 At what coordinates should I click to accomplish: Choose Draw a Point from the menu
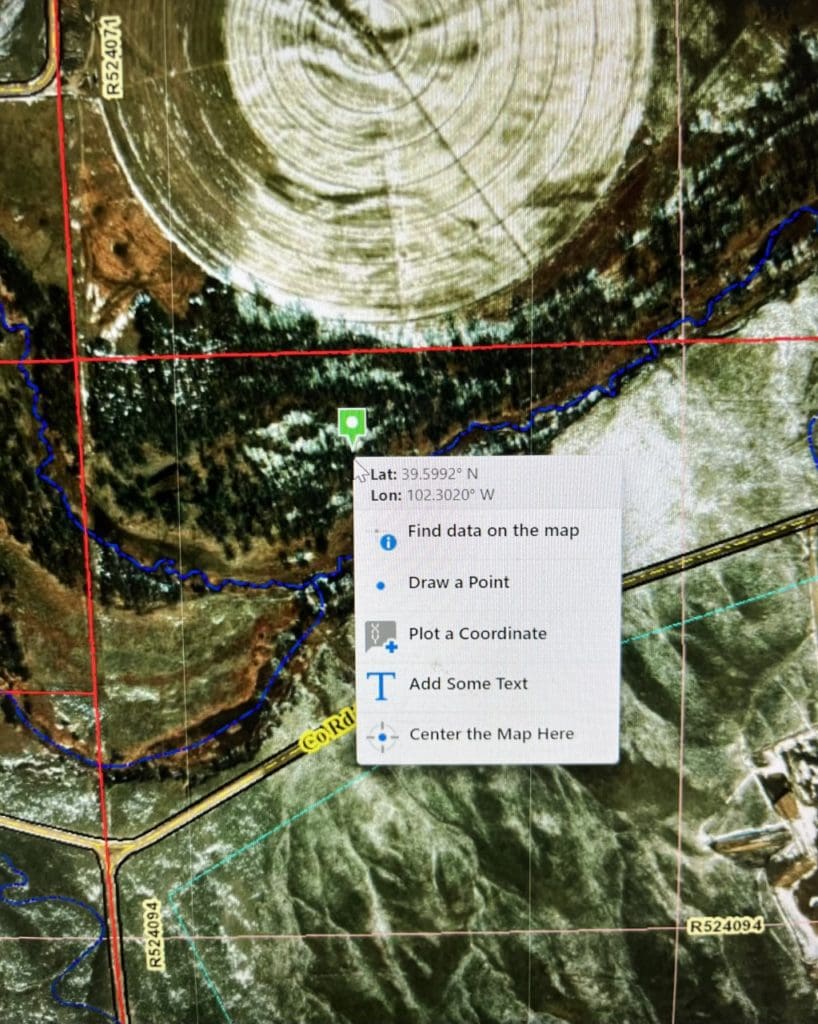pos(458,582)
